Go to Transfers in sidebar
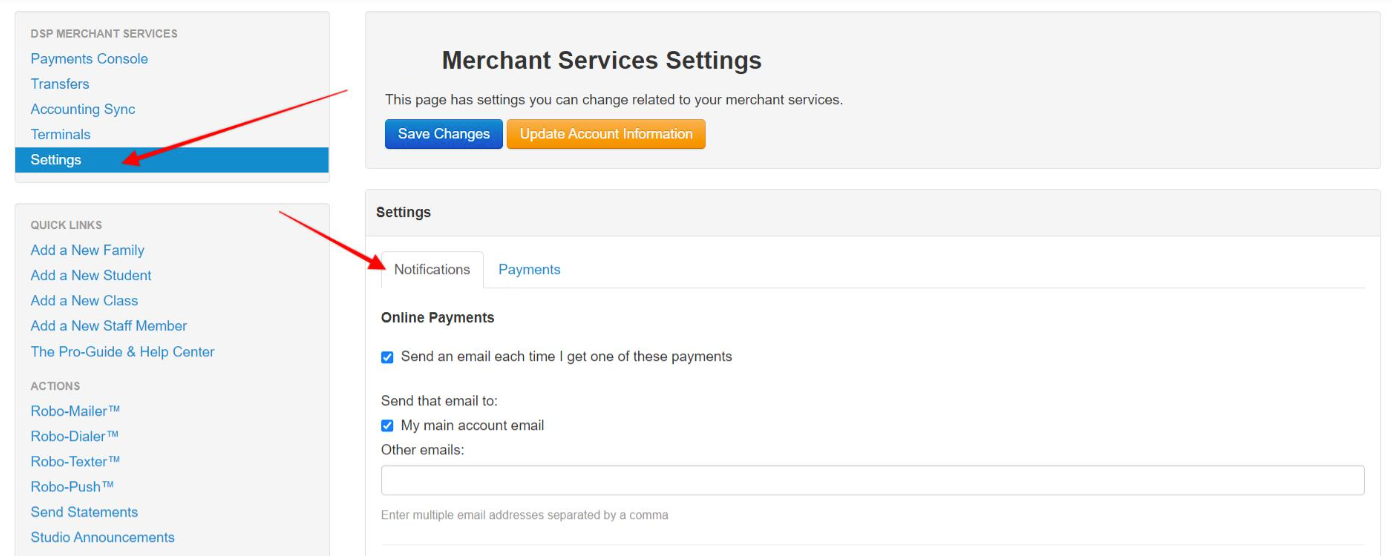1392x556 pixels. 60,84
